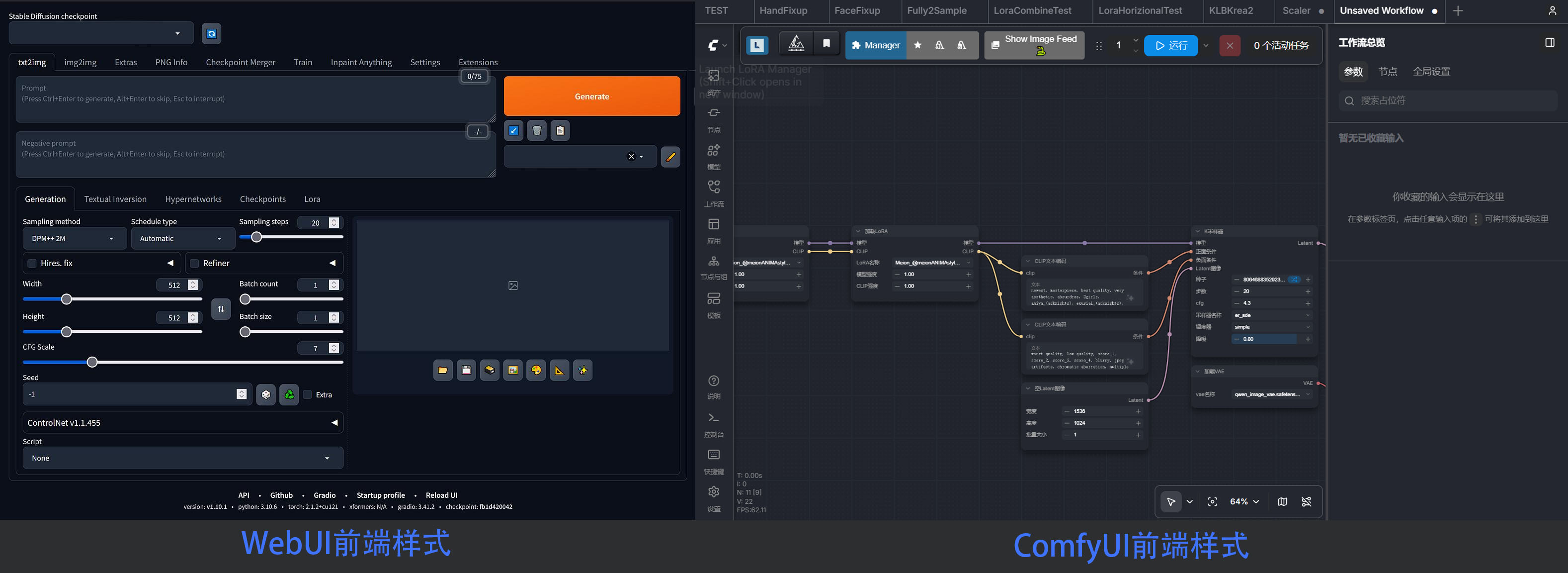Screen dimensions: 1568x573
Task: Adjust the CFG Scale slider handle
Action: point(92,362)
